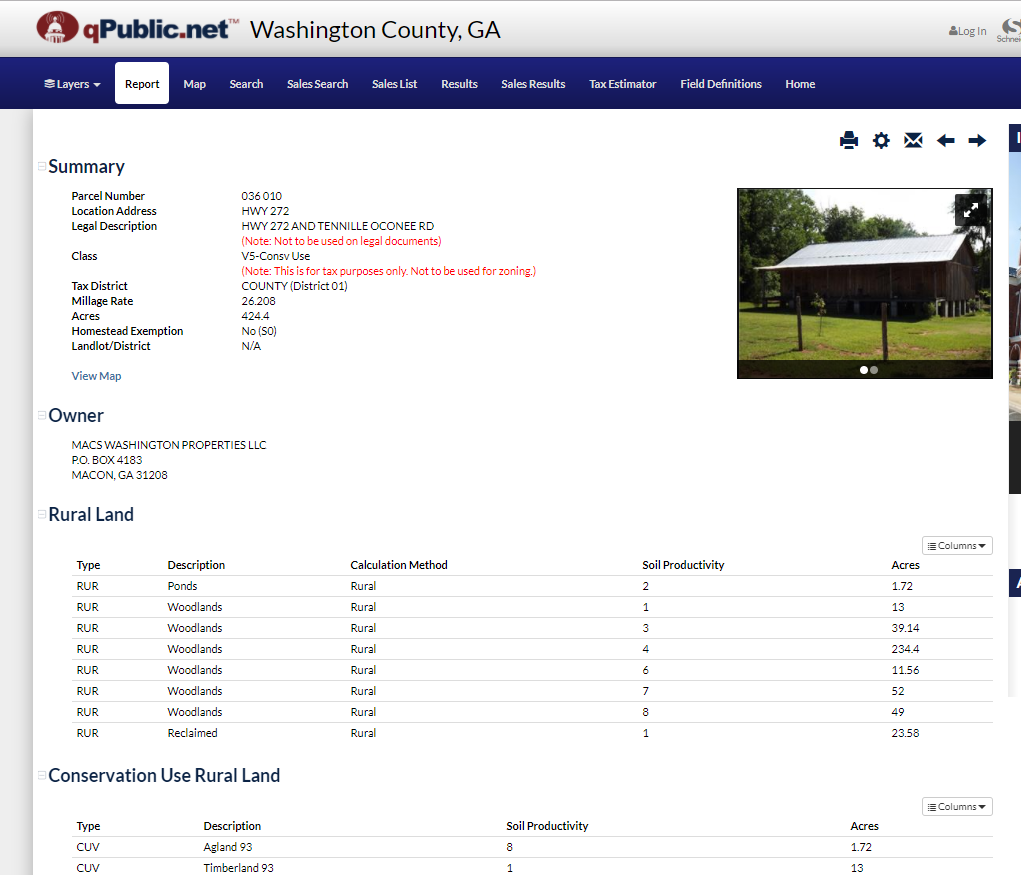Click the email envelope icon
Viewport: 1021px width, 875px height.
913,140
